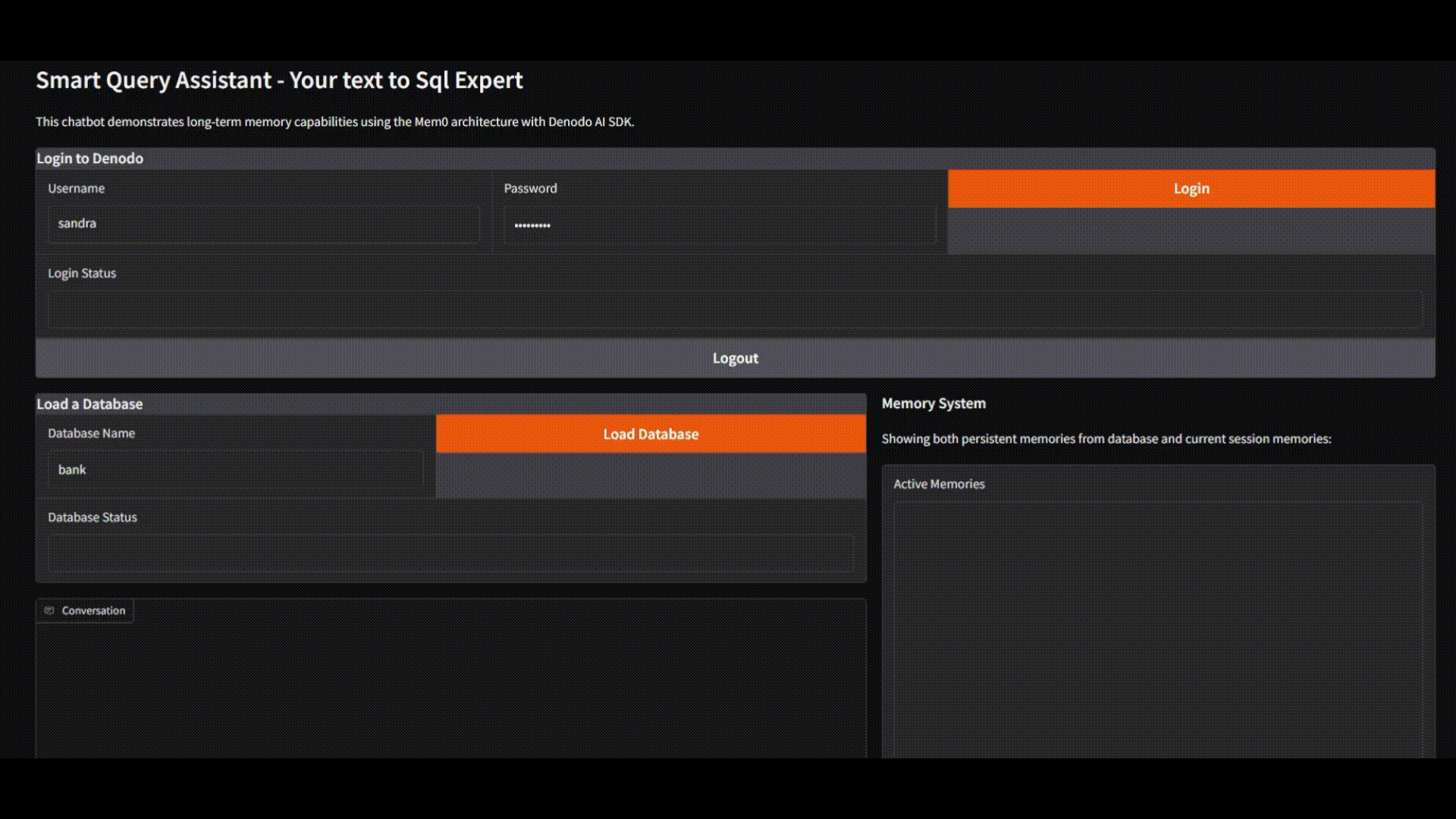This screenshot has width=1456, height=819.
Task: Select the Database Name field with bank
Action: (235, 470)
